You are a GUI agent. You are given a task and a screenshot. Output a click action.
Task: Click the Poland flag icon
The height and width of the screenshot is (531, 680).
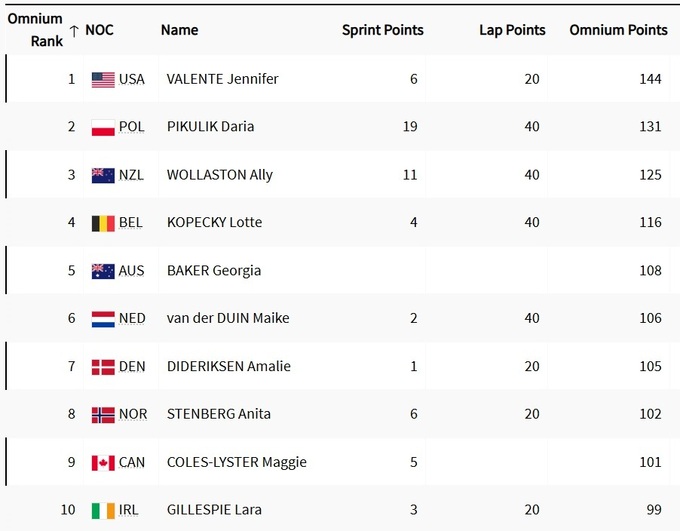tap(103, 127)
